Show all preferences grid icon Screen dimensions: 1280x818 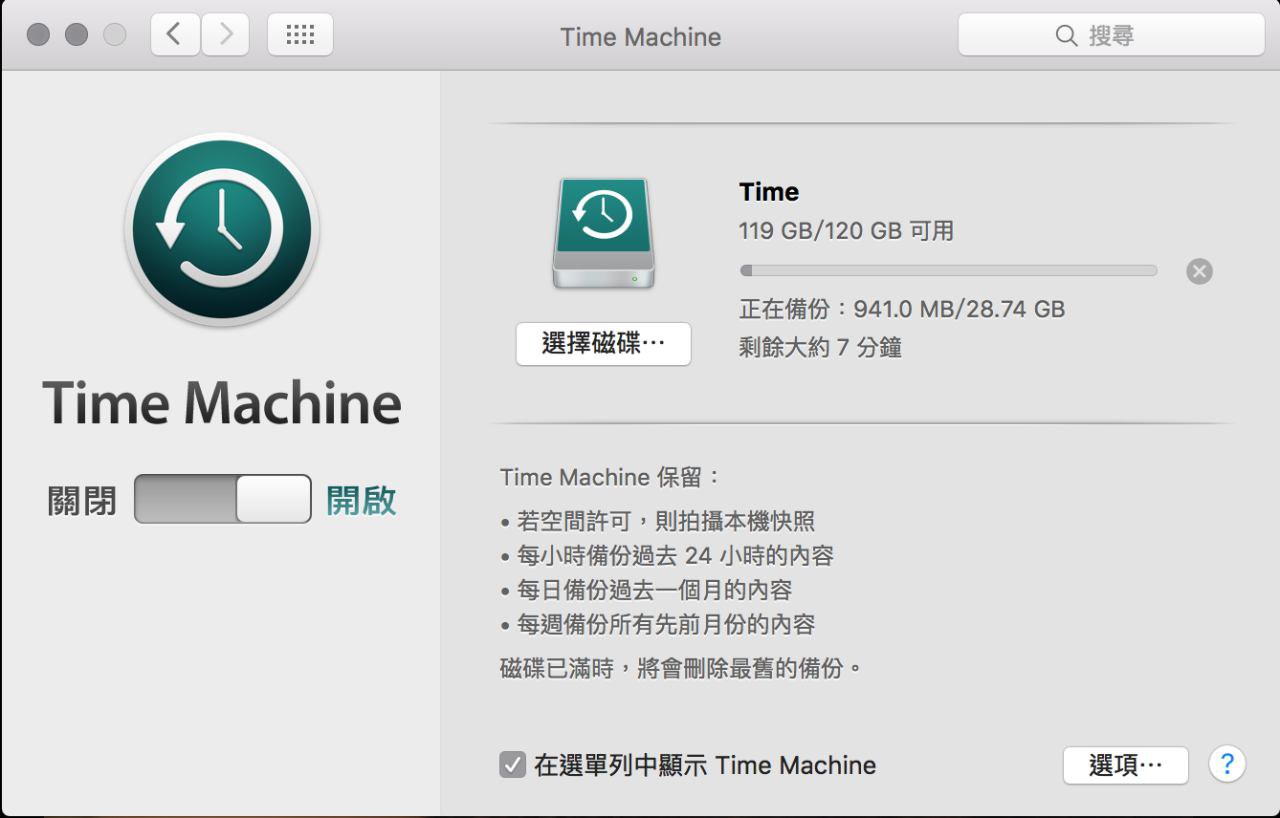pos(300,35)
